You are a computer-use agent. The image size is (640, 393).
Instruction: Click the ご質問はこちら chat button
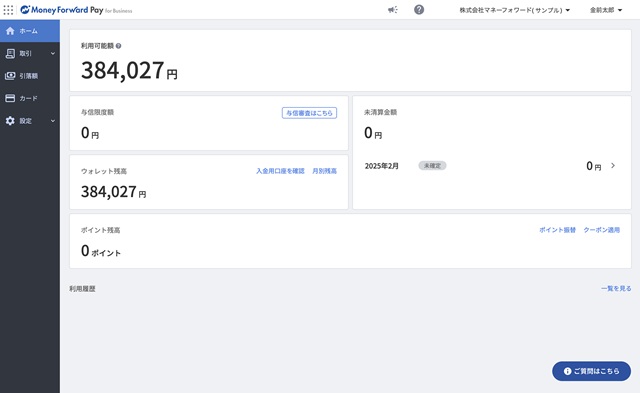click(x=591, y=371)
